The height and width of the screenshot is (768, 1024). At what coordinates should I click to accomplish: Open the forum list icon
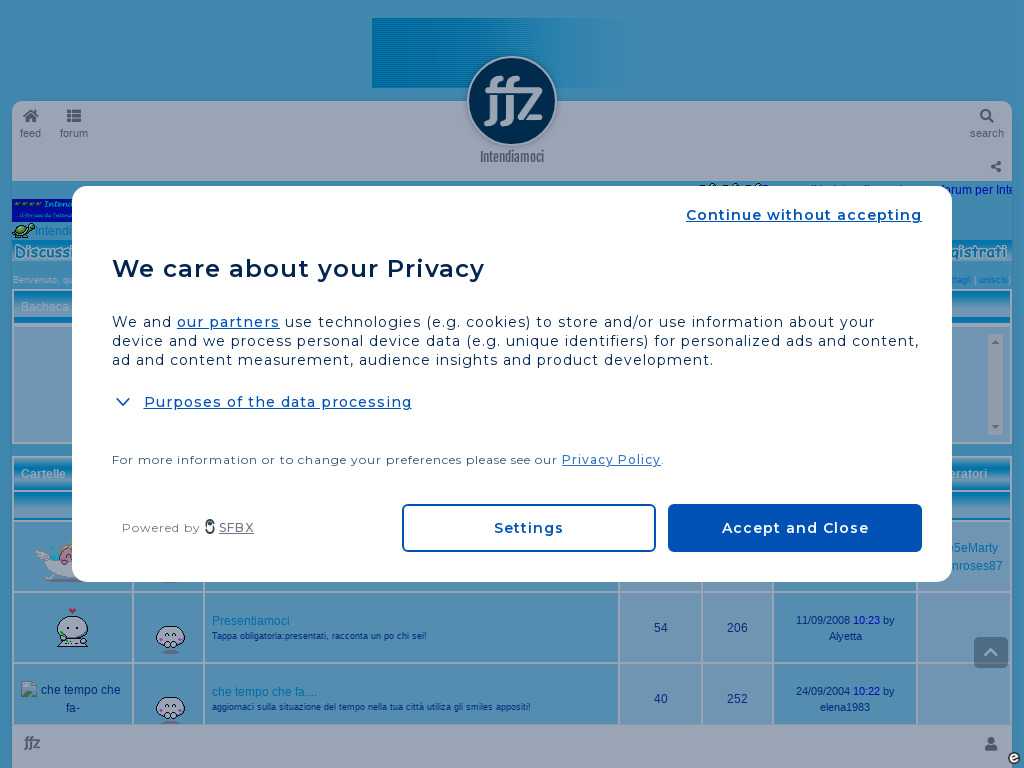74,117
